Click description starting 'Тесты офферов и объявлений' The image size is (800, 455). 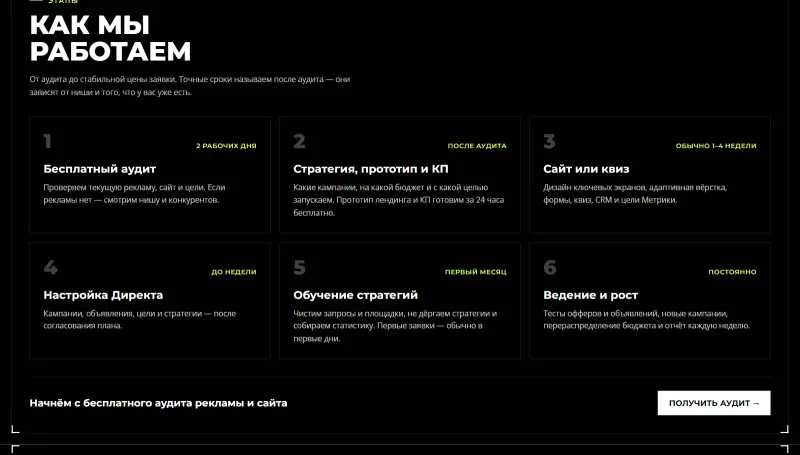click(x=646, y=319)
